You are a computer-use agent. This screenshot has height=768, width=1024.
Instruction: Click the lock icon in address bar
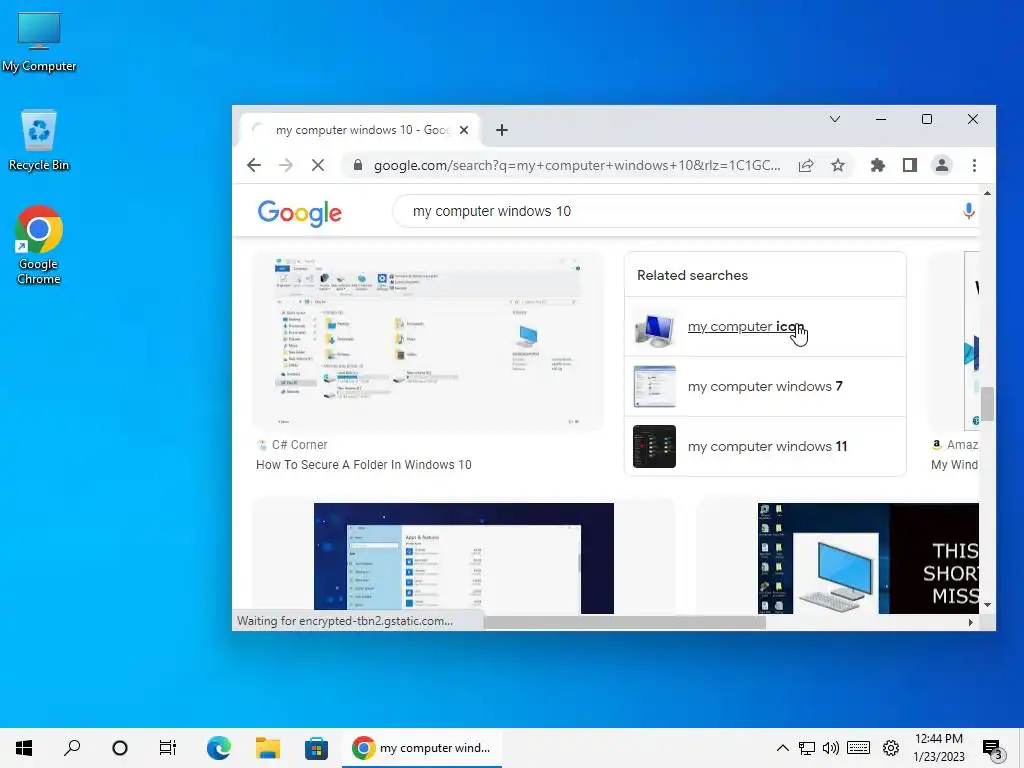[x=358, y=165]
